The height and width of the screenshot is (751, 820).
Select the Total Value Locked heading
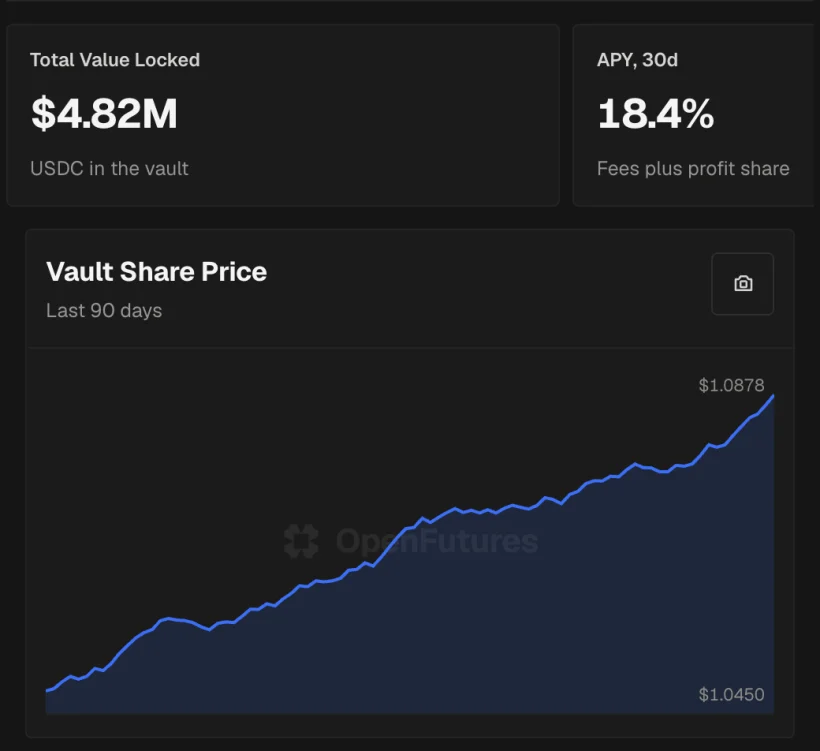115,60
